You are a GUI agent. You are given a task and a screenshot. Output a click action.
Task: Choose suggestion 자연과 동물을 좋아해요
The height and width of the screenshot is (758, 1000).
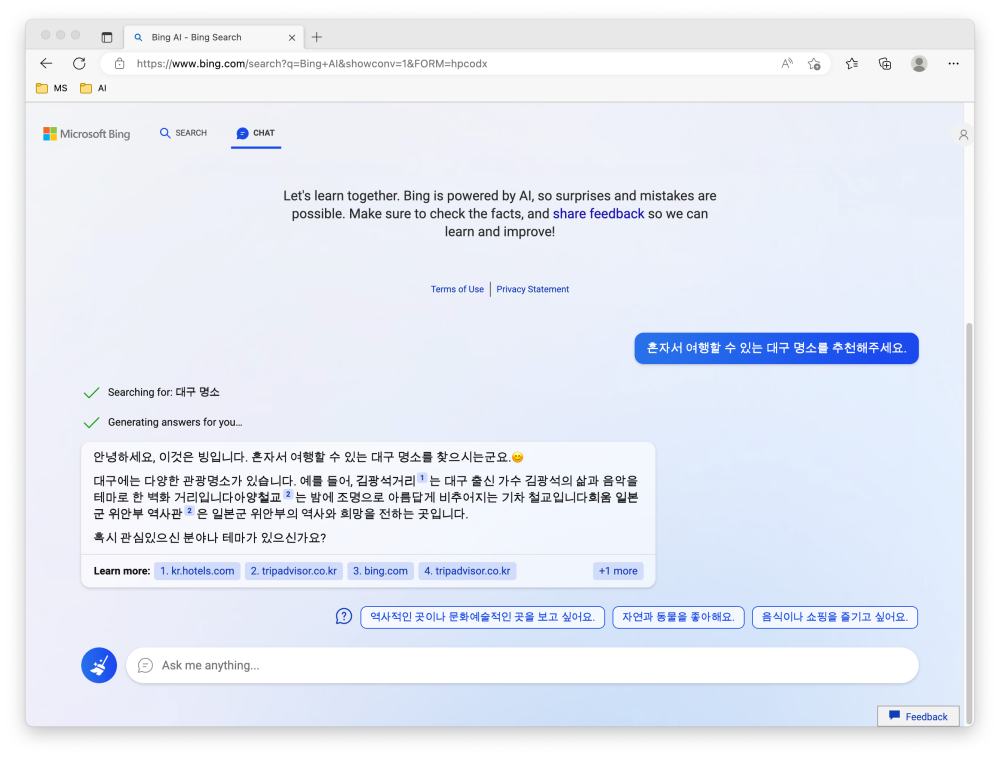(x=678, y=616)
